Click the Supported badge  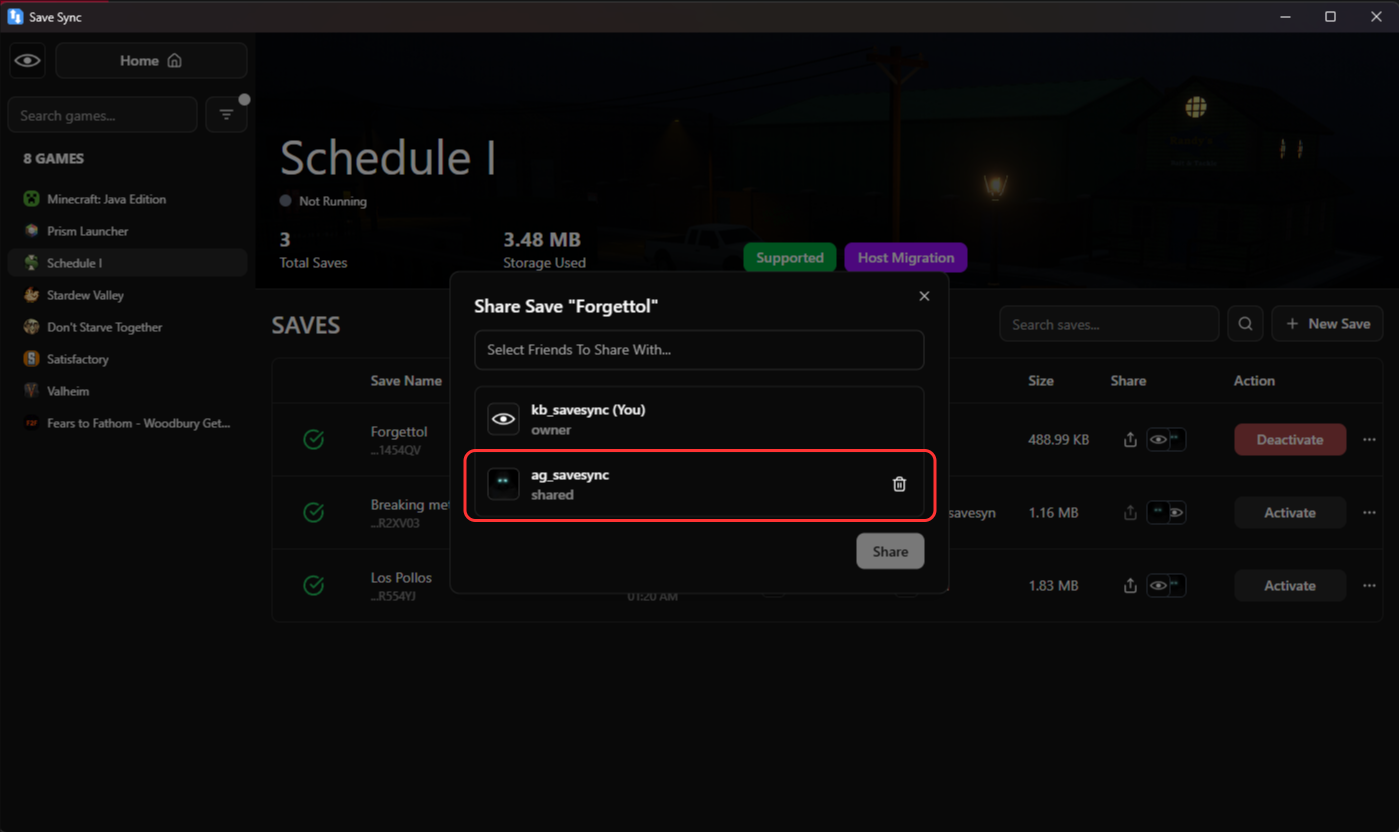(790, 258)
